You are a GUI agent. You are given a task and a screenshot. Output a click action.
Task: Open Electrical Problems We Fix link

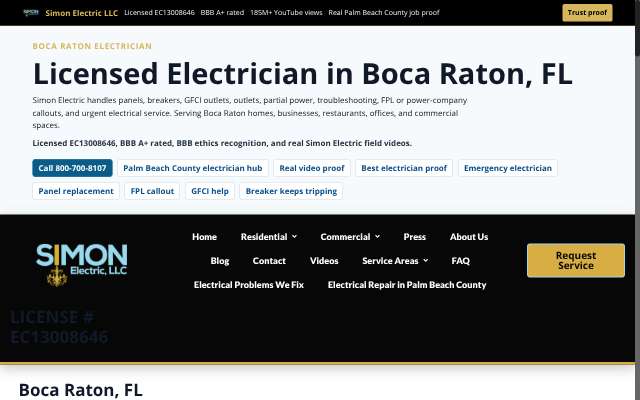coord(249,285)
